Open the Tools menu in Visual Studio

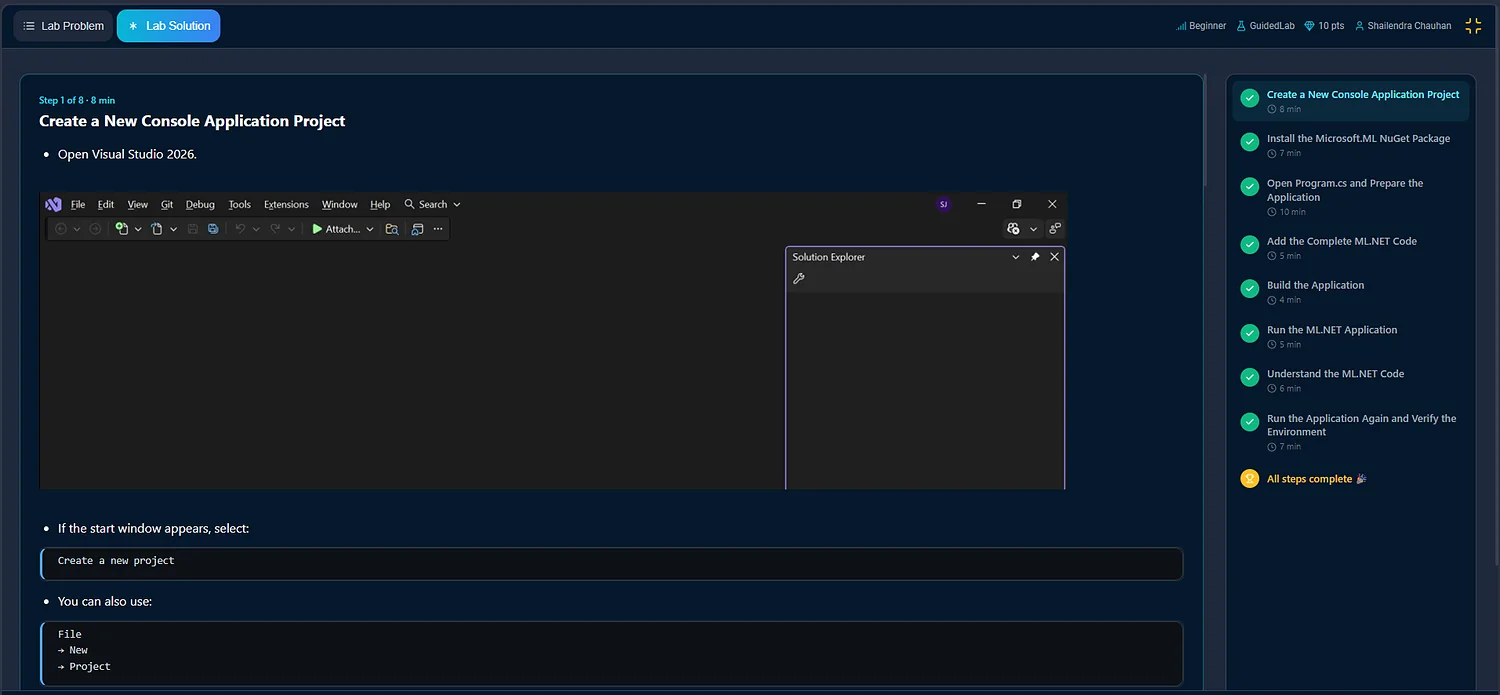[x=240, y=204]
